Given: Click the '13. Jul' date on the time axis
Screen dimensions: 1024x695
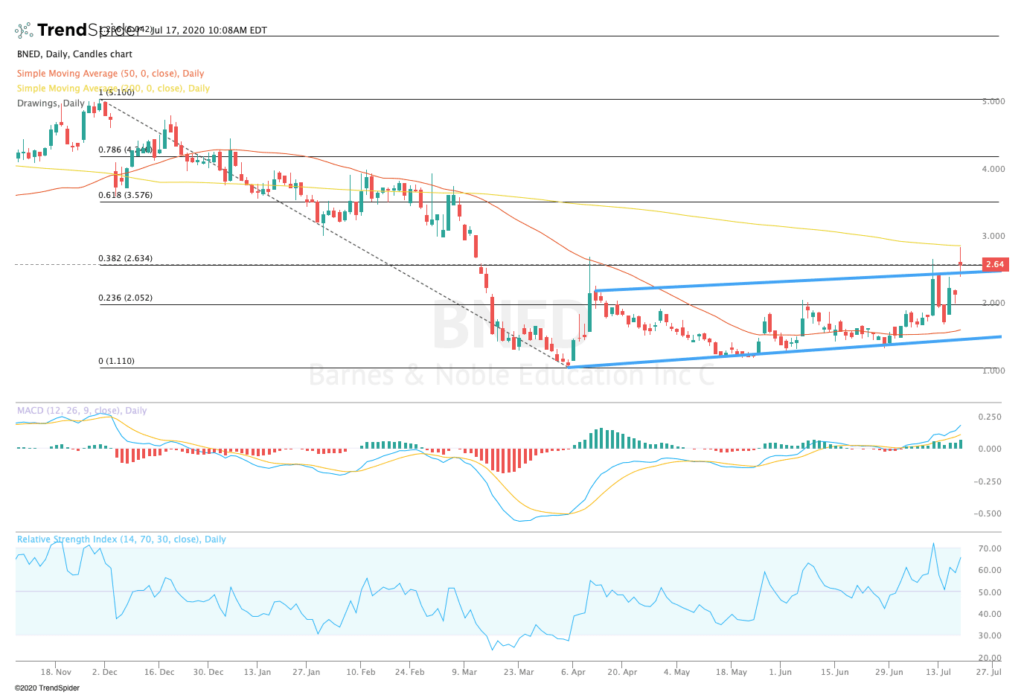Looking at the screenshot, I should [938, 671].
